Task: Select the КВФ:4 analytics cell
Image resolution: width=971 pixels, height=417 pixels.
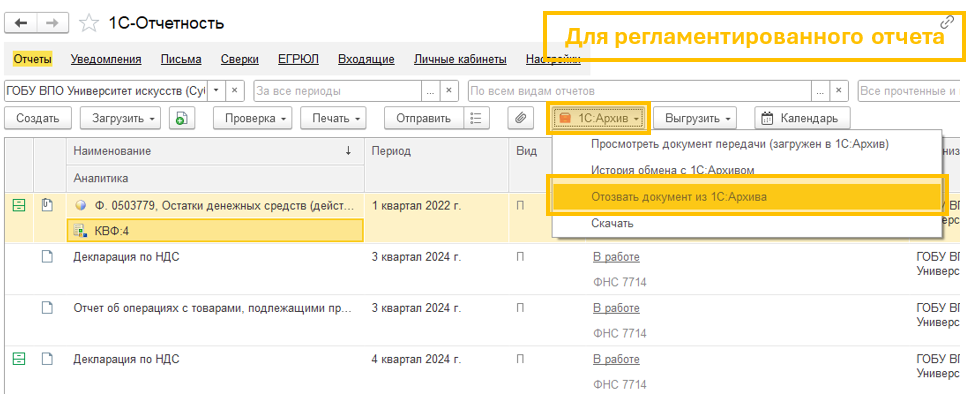Action: [x=215, y=230]
